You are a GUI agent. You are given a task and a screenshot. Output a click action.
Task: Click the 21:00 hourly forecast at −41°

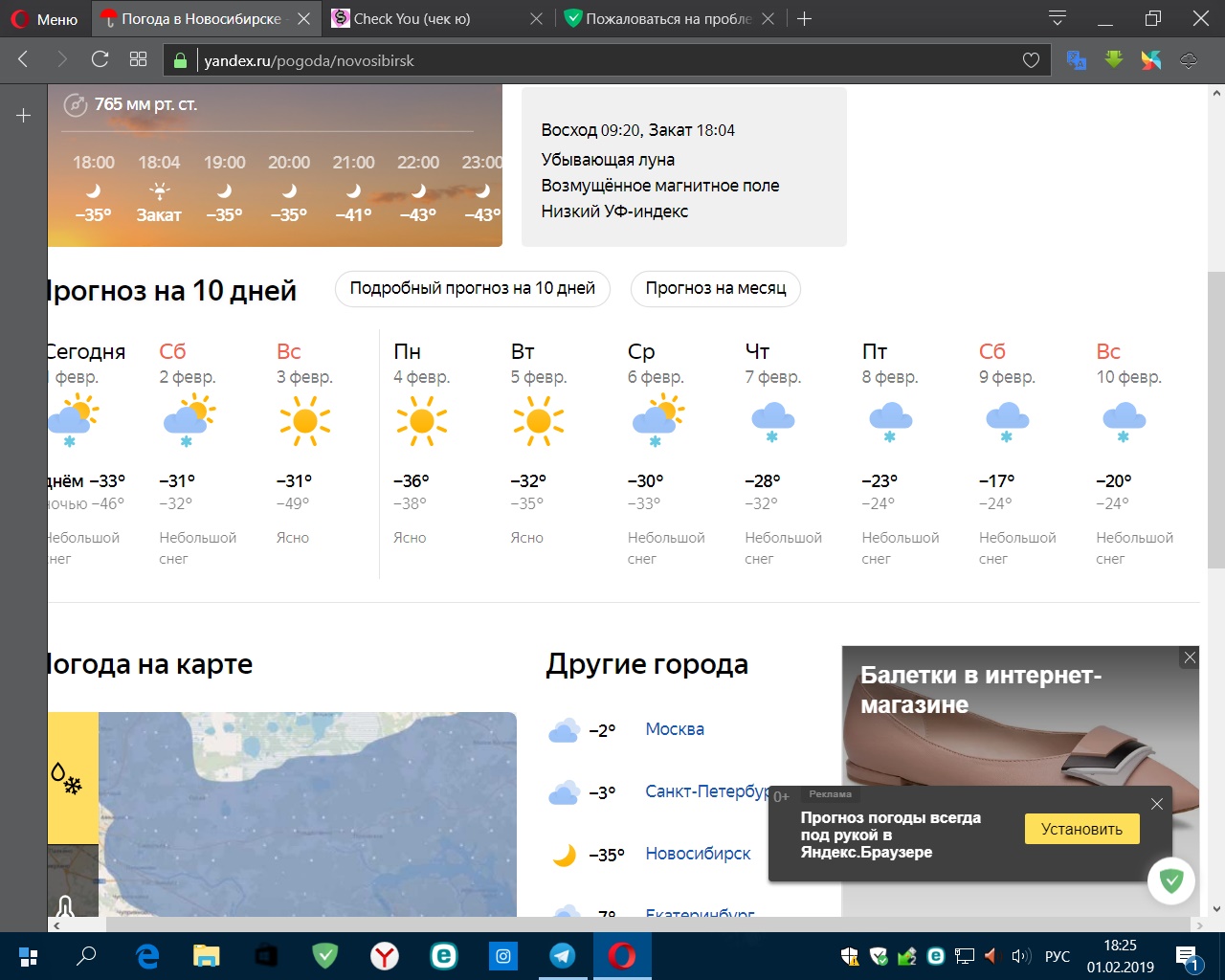353,189
